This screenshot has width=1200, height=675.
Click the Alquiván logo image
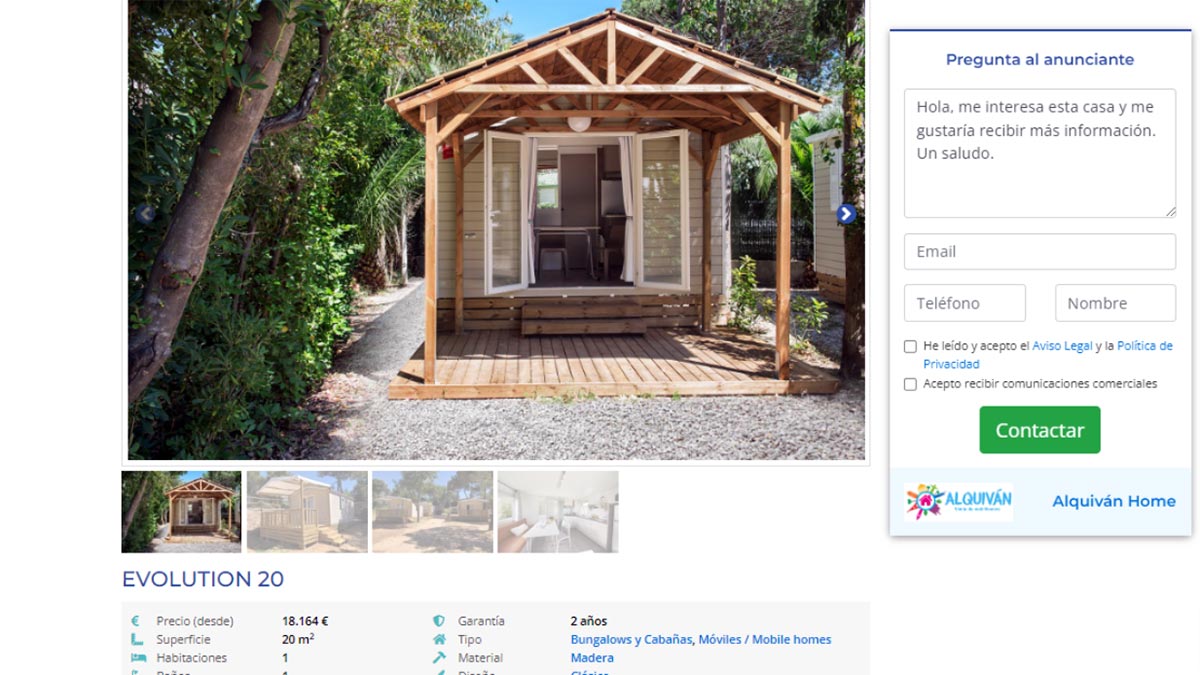[x=958, y=502]
